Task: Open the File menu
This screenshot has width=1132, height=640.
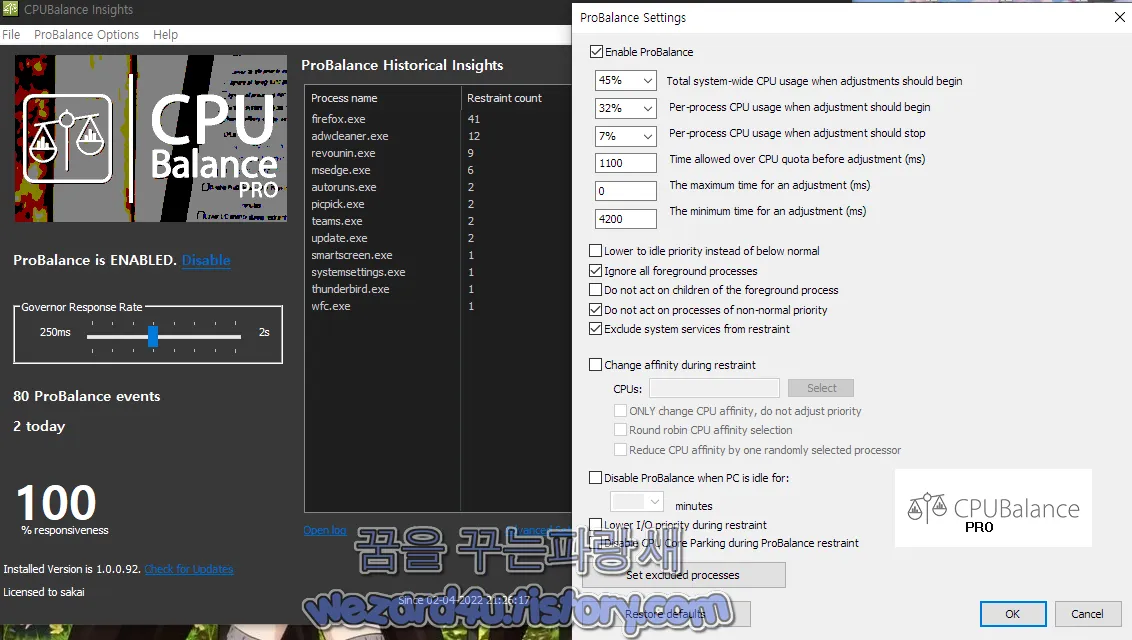Action: [11, 35]
